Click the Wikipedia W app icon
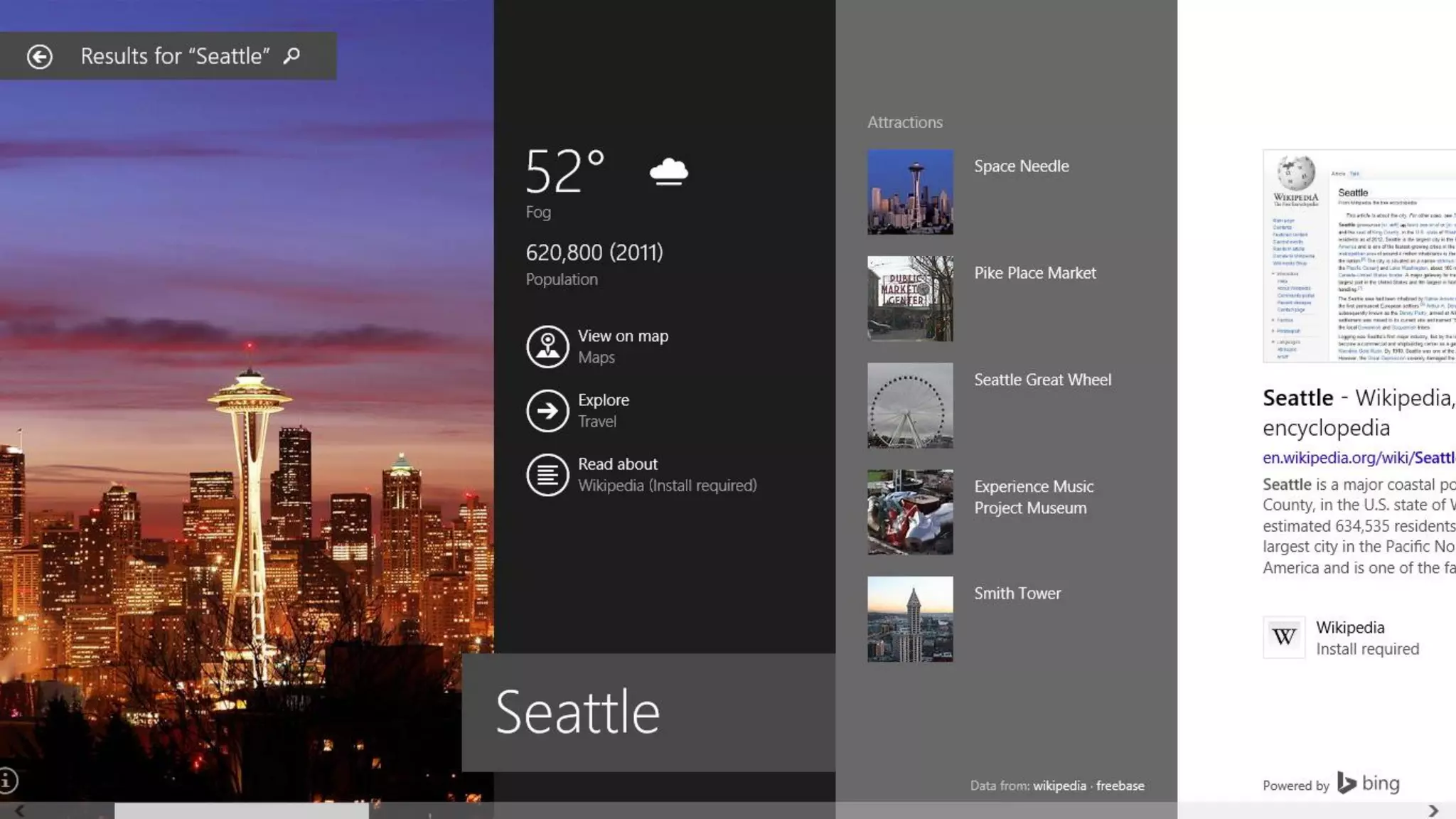 click(1284, 637)
